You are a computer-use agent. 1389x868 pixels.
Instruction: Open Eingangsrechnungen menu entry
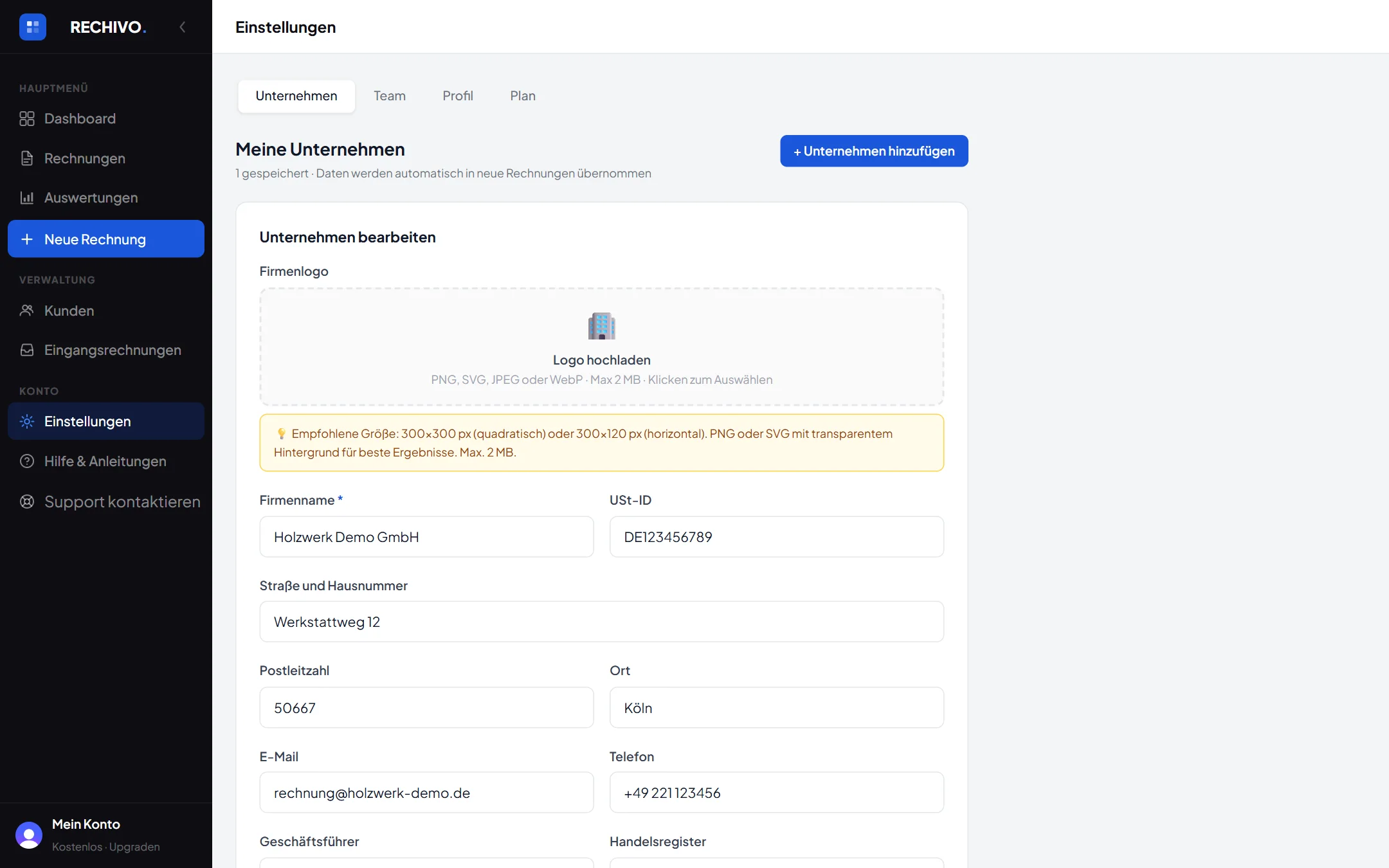[113, 350]
